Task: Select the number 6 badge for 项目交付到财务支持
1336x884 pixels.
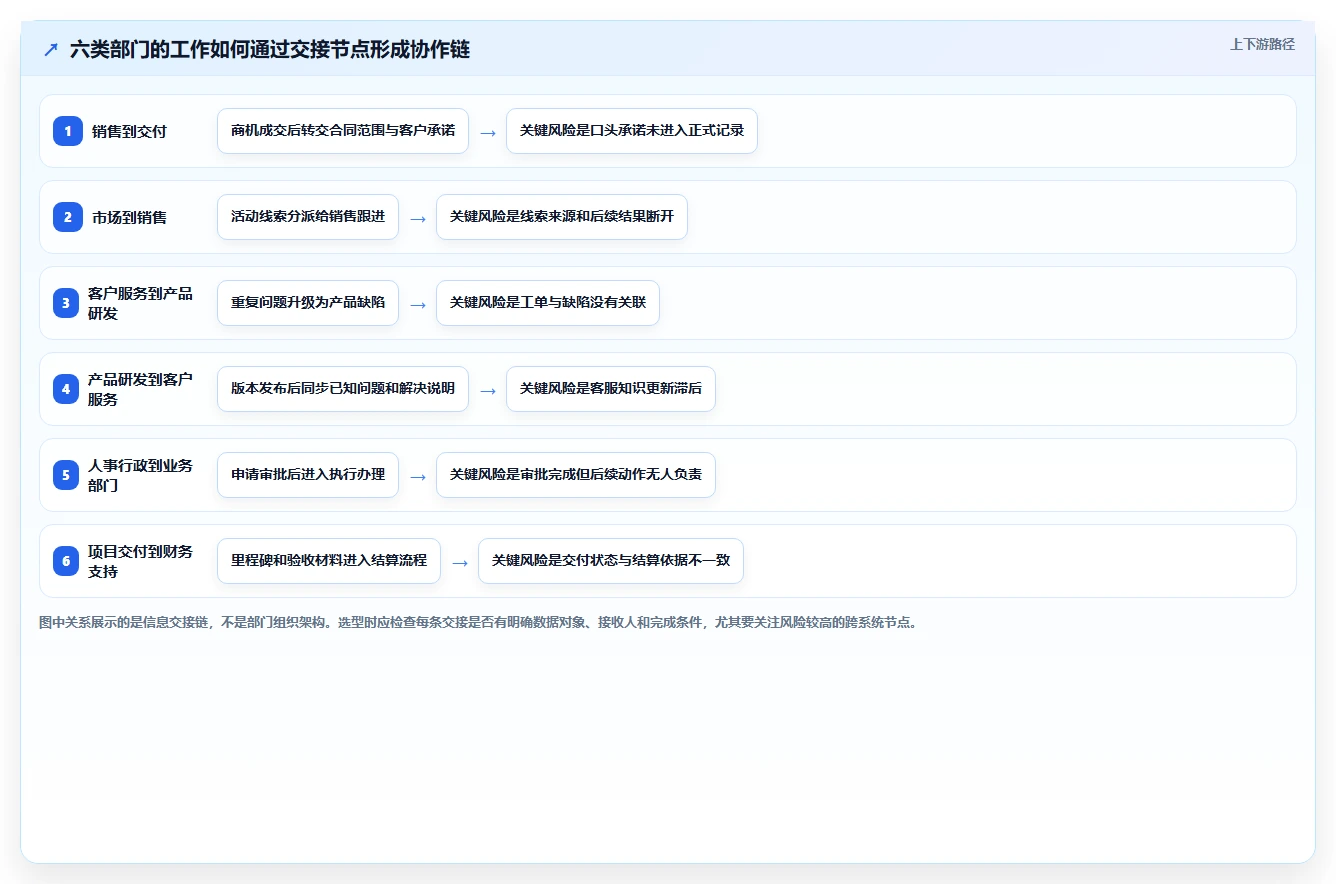Action: tap(66, 561)
